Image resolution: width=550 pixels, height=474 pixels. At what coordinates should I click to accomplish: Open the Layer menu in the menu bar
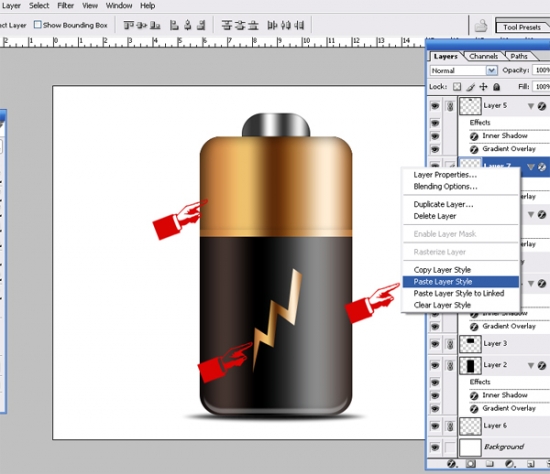11,6
